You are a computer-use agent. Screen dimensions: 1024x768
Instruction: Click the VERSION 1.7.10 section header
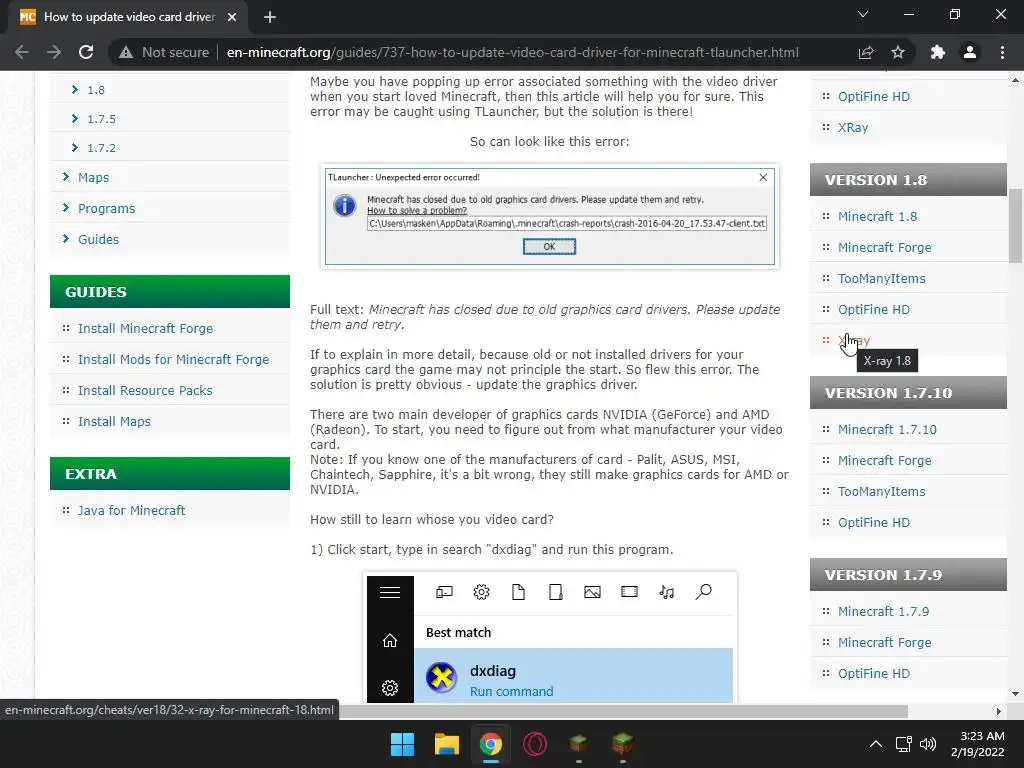(908, 392)
